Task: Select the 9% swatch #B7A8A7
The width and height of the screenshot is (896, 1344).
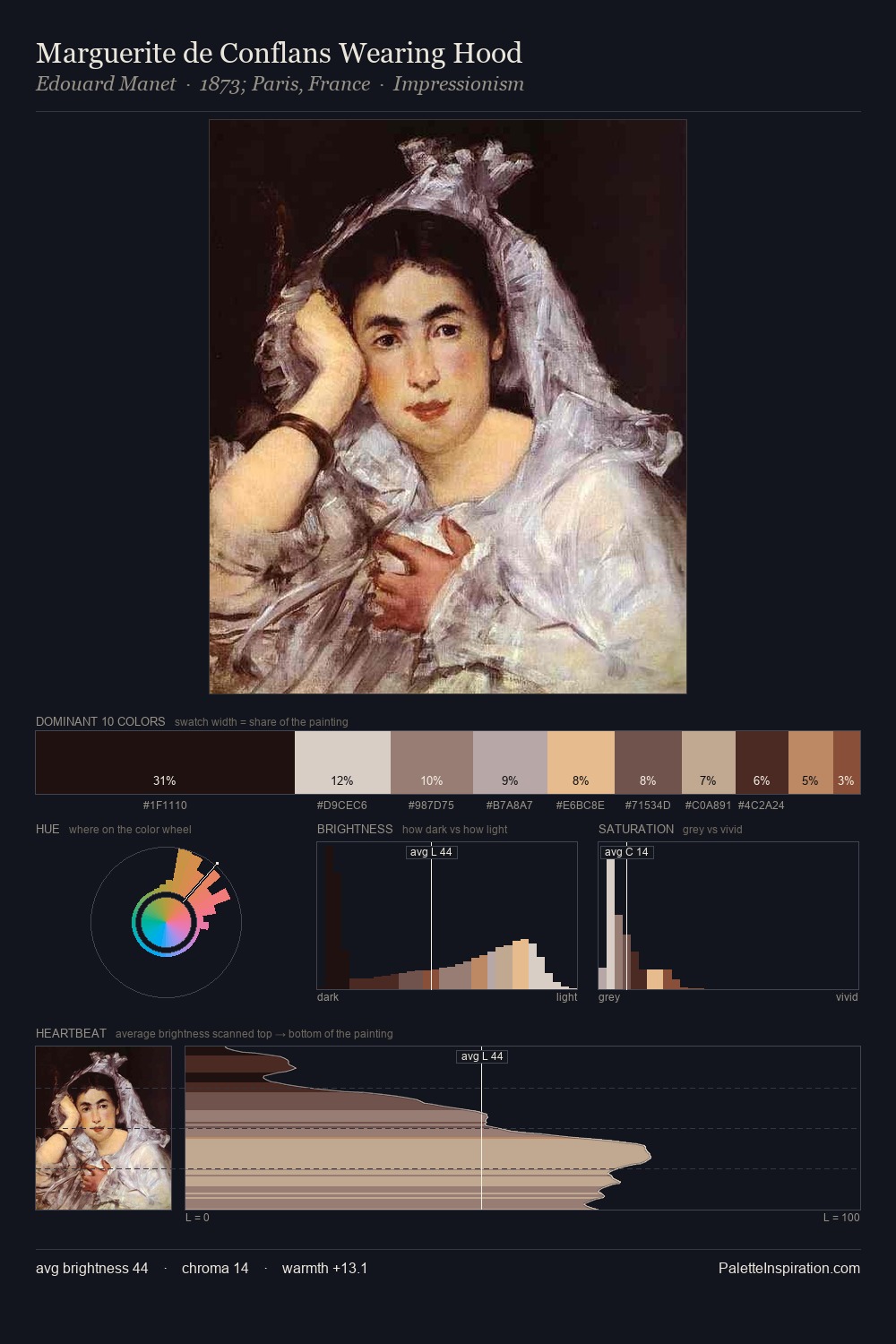Action: click(x=510, y=762)
